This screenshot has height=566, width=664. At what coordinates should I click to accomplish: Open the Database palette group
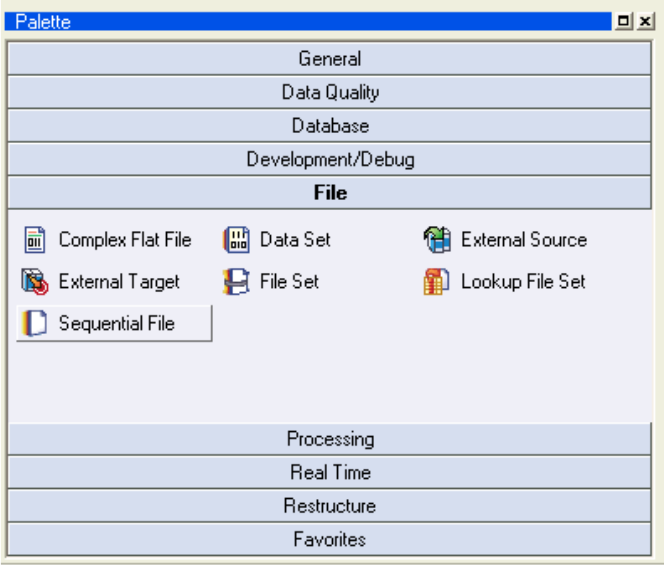[x=330, y=126]
